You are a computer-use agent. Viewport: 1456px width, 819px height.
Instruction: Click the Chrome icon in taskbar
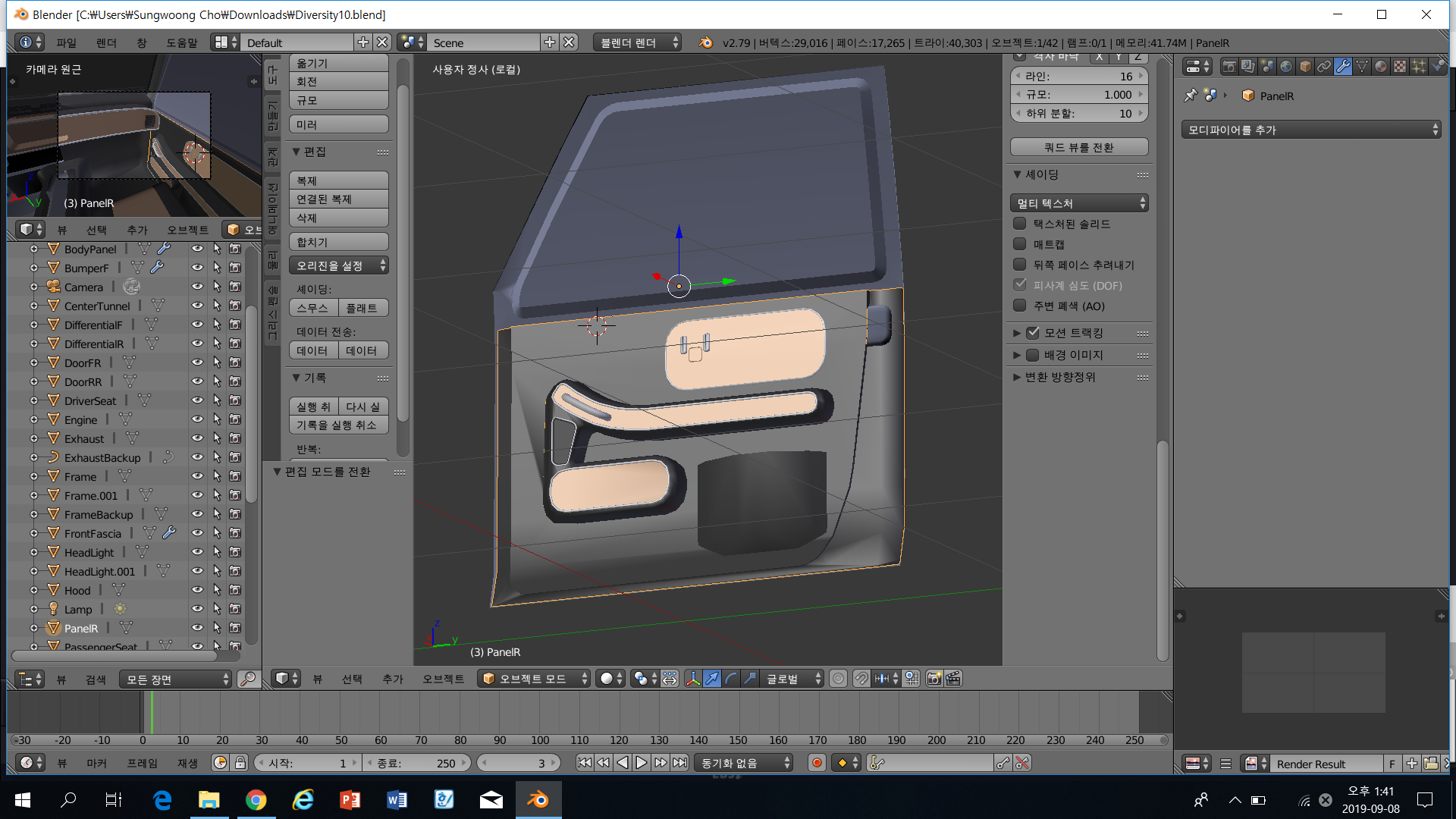[256, 800]
